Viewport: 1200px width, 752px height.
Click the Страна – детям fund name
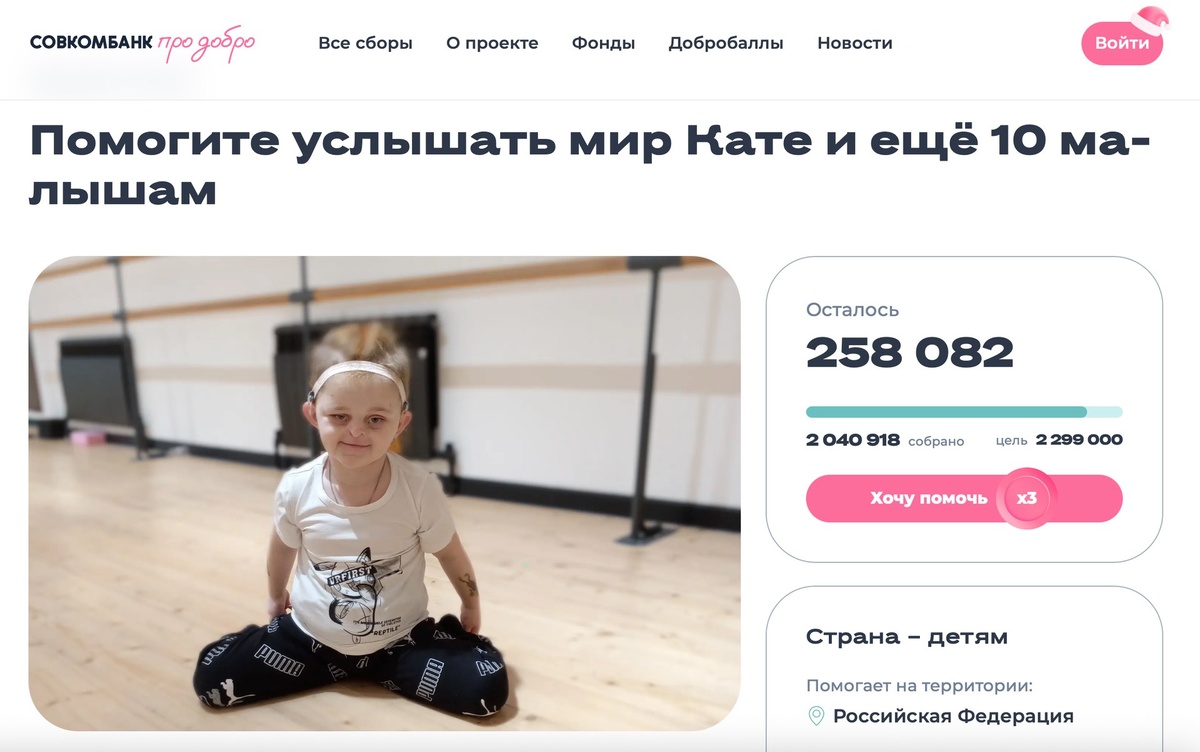[x=907, y=636]
